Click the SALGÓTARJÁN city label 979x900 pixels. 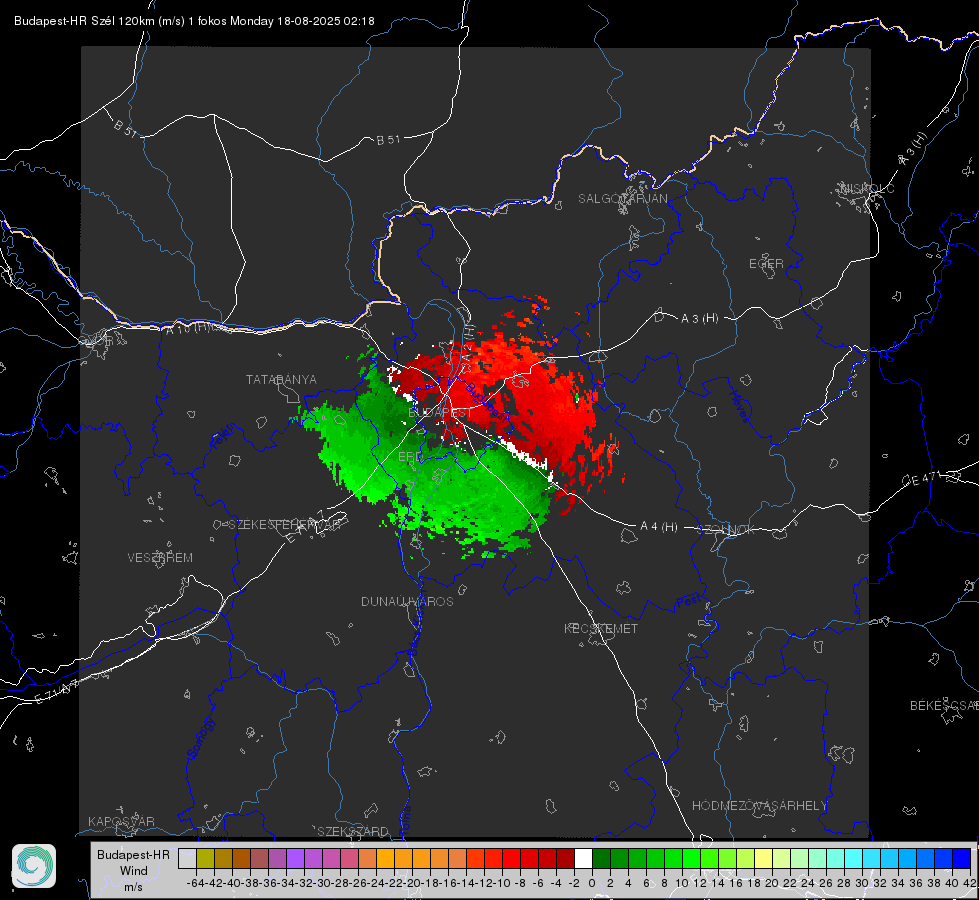tap(622, 199)
